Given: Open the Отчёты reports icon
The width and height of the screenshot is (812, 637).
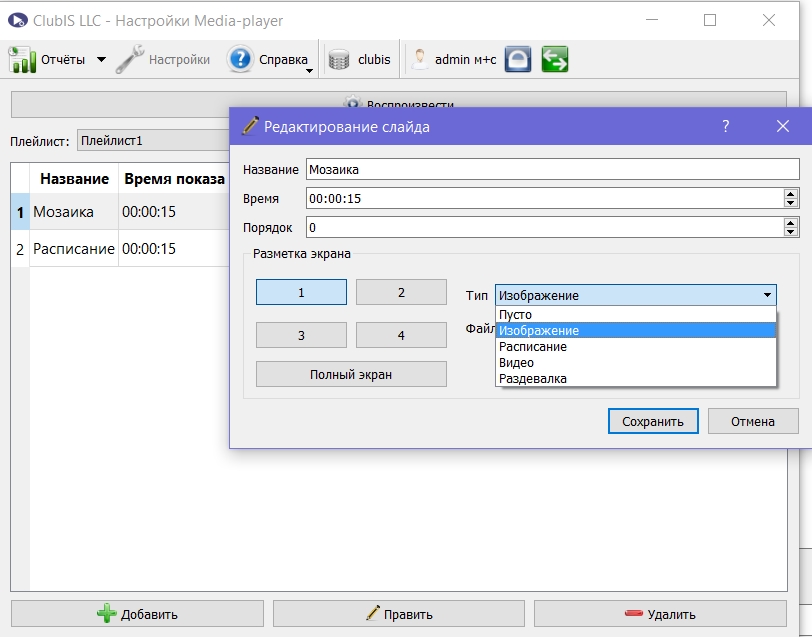Looking at the screenshot, I should click(22, 60).
